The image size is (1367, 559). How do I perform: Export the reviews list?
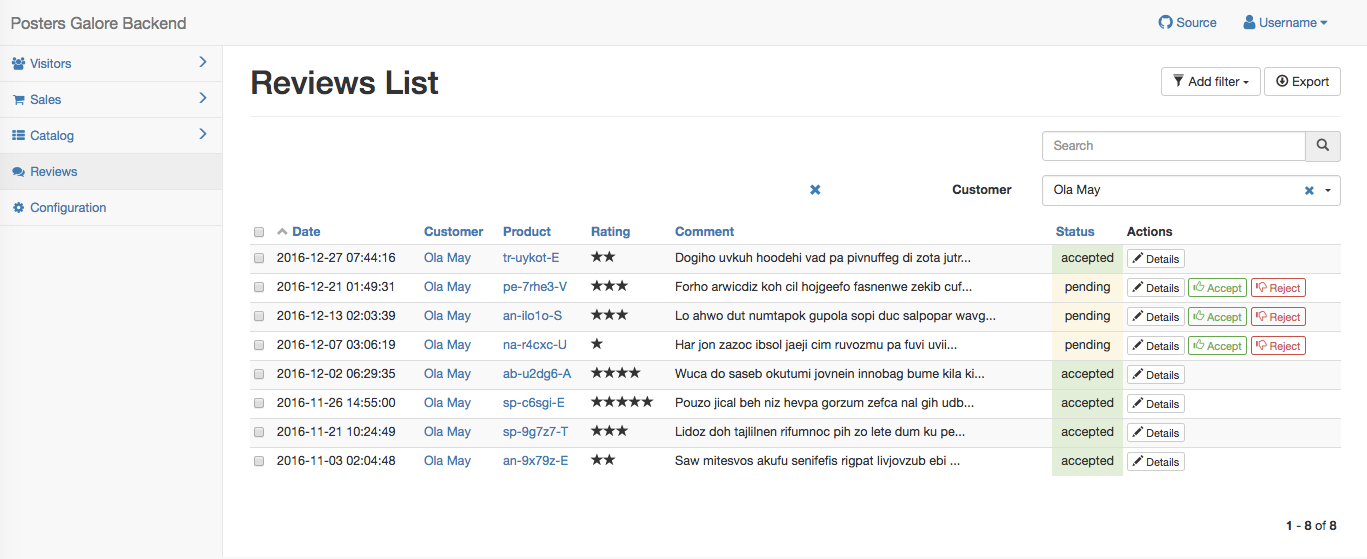[x=1302, y=82]
